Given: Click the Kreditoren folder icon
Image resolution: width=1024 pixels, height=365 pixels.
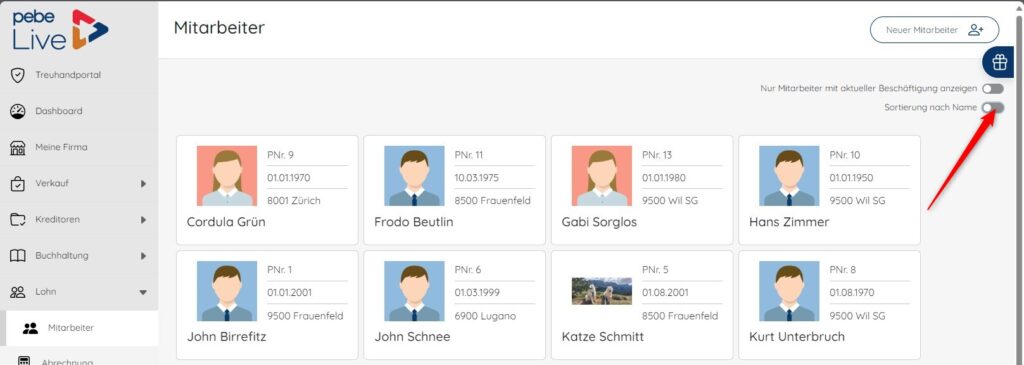Looking at the screenshot, I should click(18, 219).
